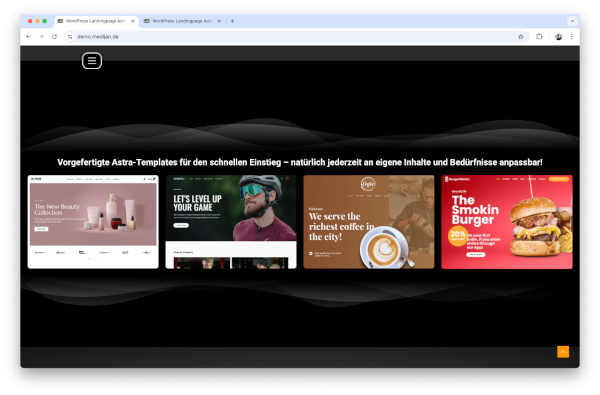The height and width of the screenshot is (395, 600).
Task: Open the Let's Level Up Your Game template
Action: (x=231, y=222)
